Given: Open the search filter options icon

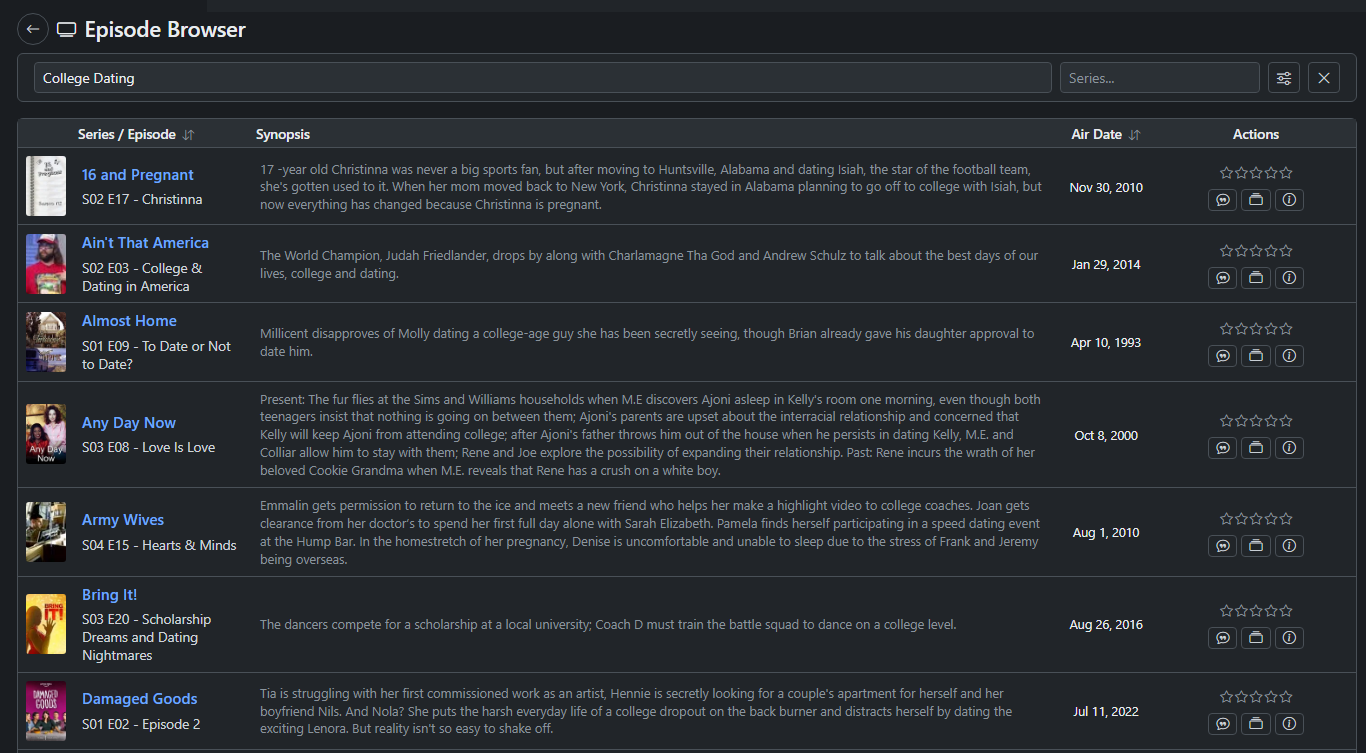Looking at the screenshot, I should tap(1283, 77).
